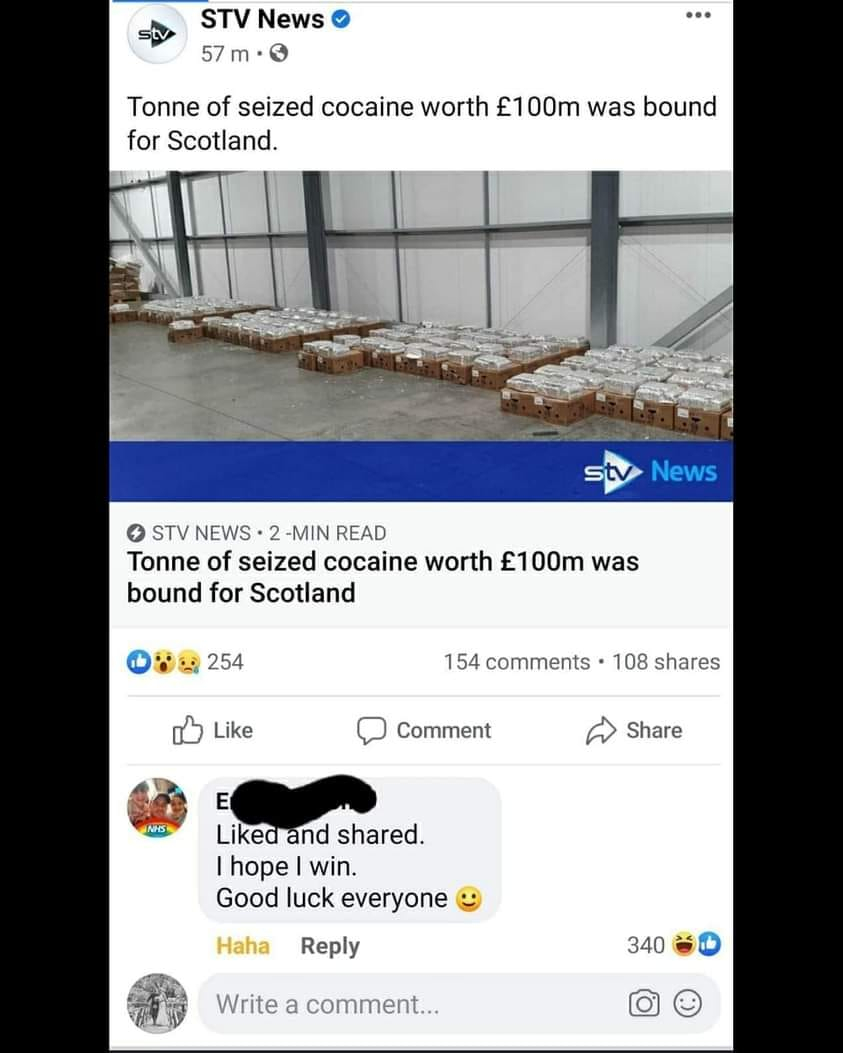Open the emoji picker in comment box
This screenshot has width=843, height=1053.
[688, 1004]
